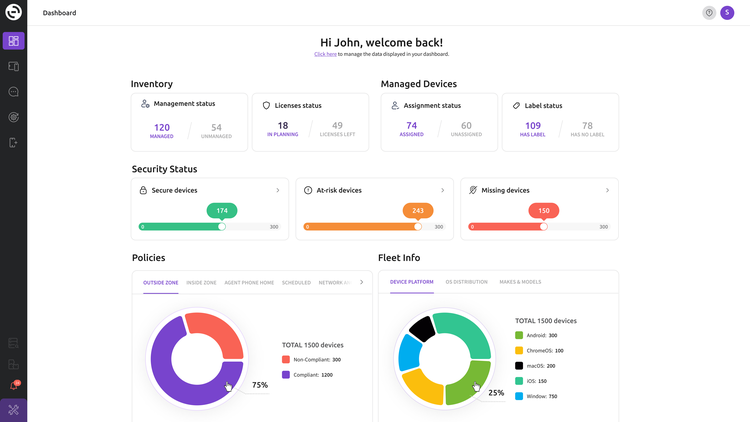Click the Secure devices slider handle
The width and height of the screenshot is (750, 422).
tap(222, 227)
